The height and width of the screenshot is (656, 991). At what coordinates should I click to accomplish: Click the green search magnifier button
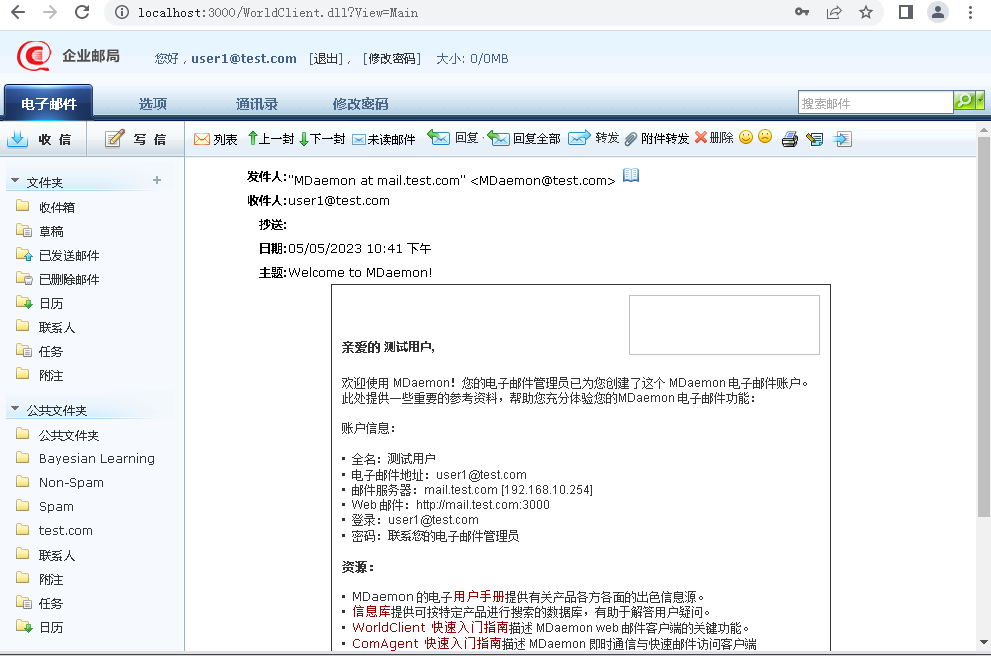964,100
